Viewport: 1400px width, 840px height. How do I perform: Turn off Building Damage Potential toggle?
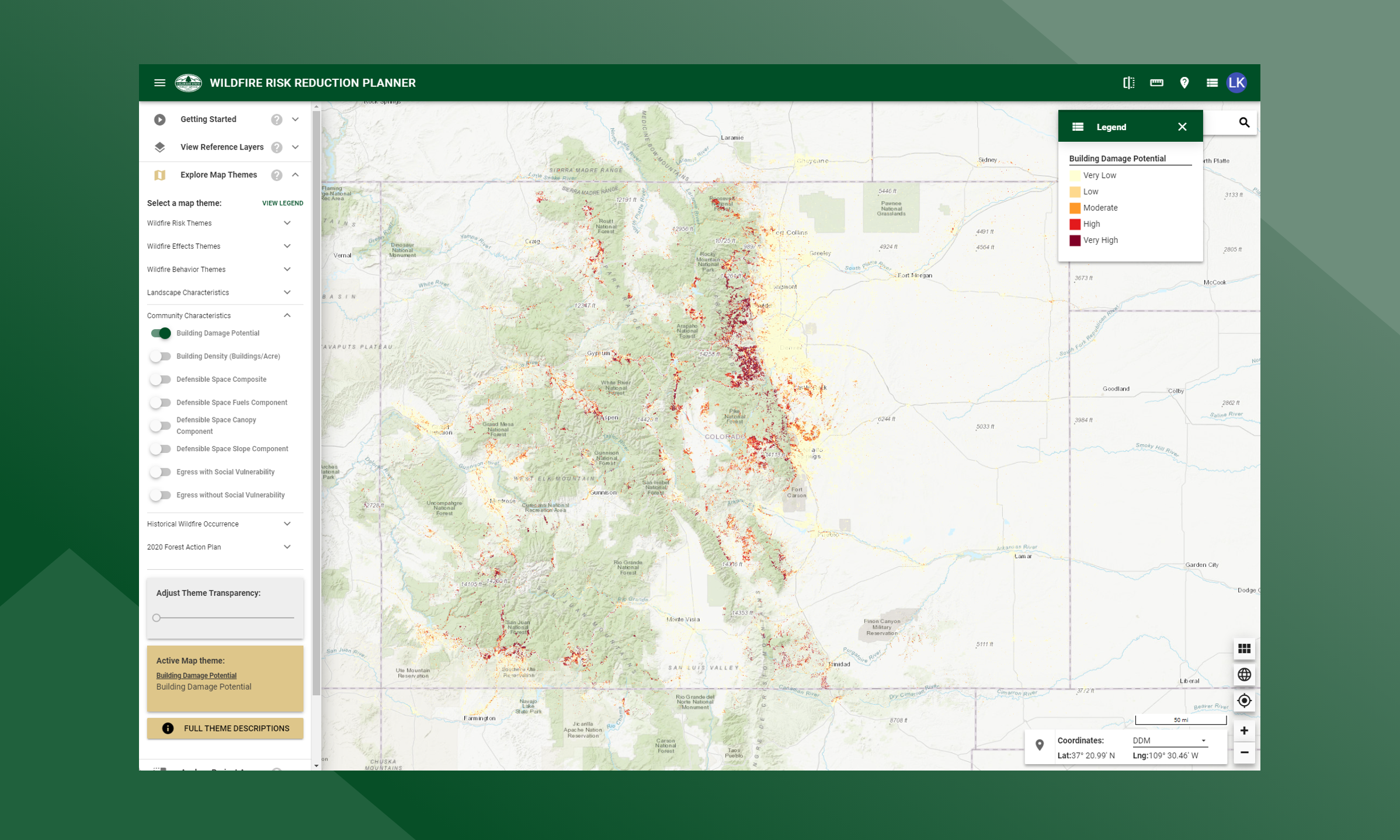click(161, 333)
